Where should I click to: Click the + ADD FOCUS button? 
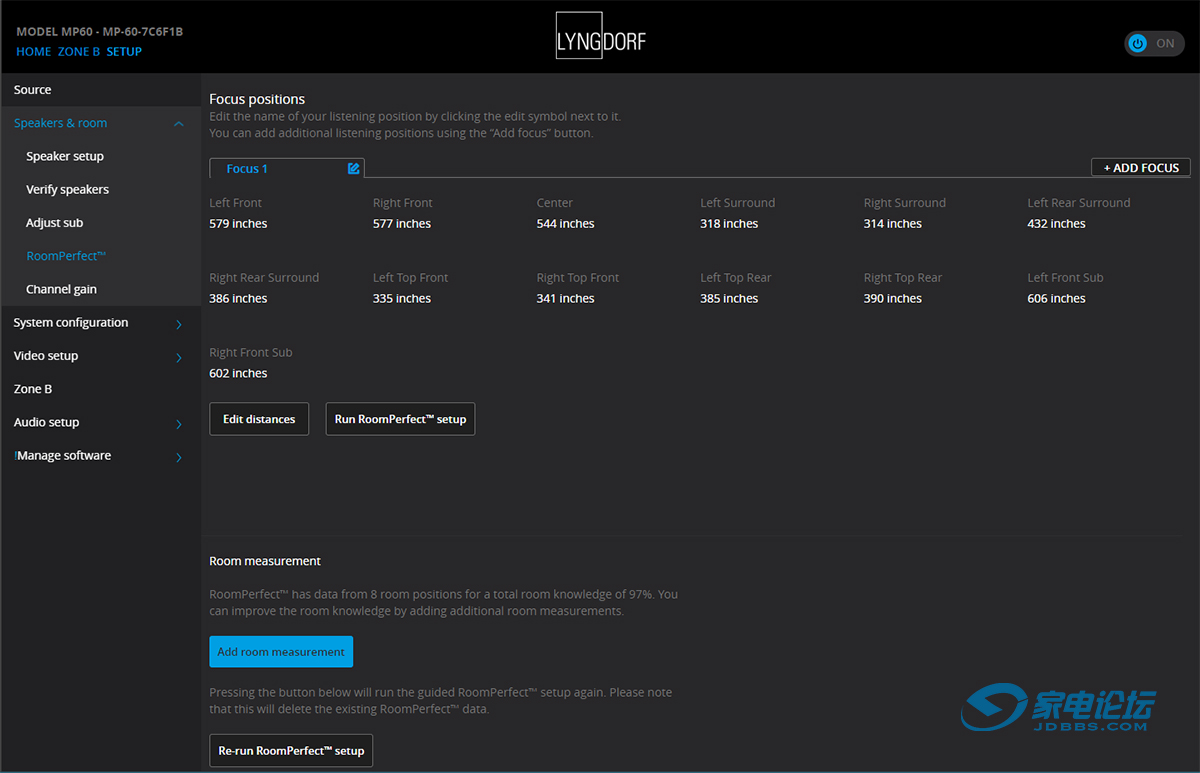point(1141,168)
